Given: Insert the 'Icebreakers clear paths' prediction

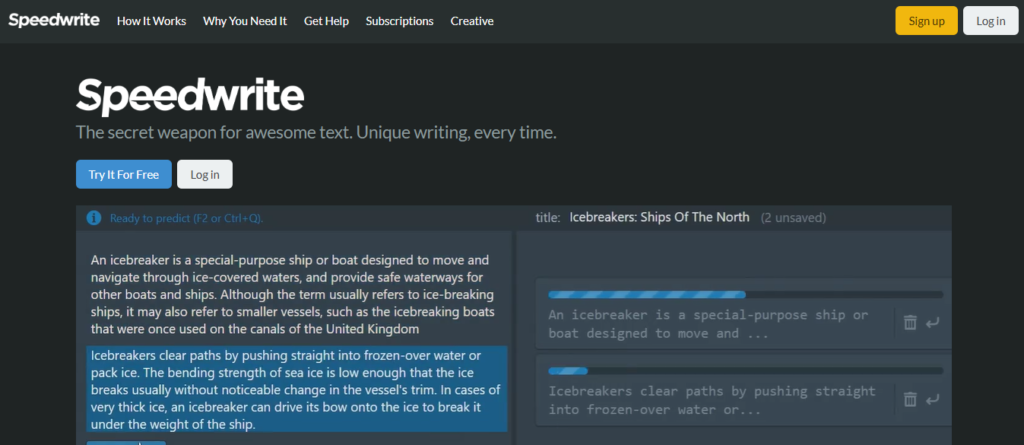Looking at the screenshot, I should [933, 399].
